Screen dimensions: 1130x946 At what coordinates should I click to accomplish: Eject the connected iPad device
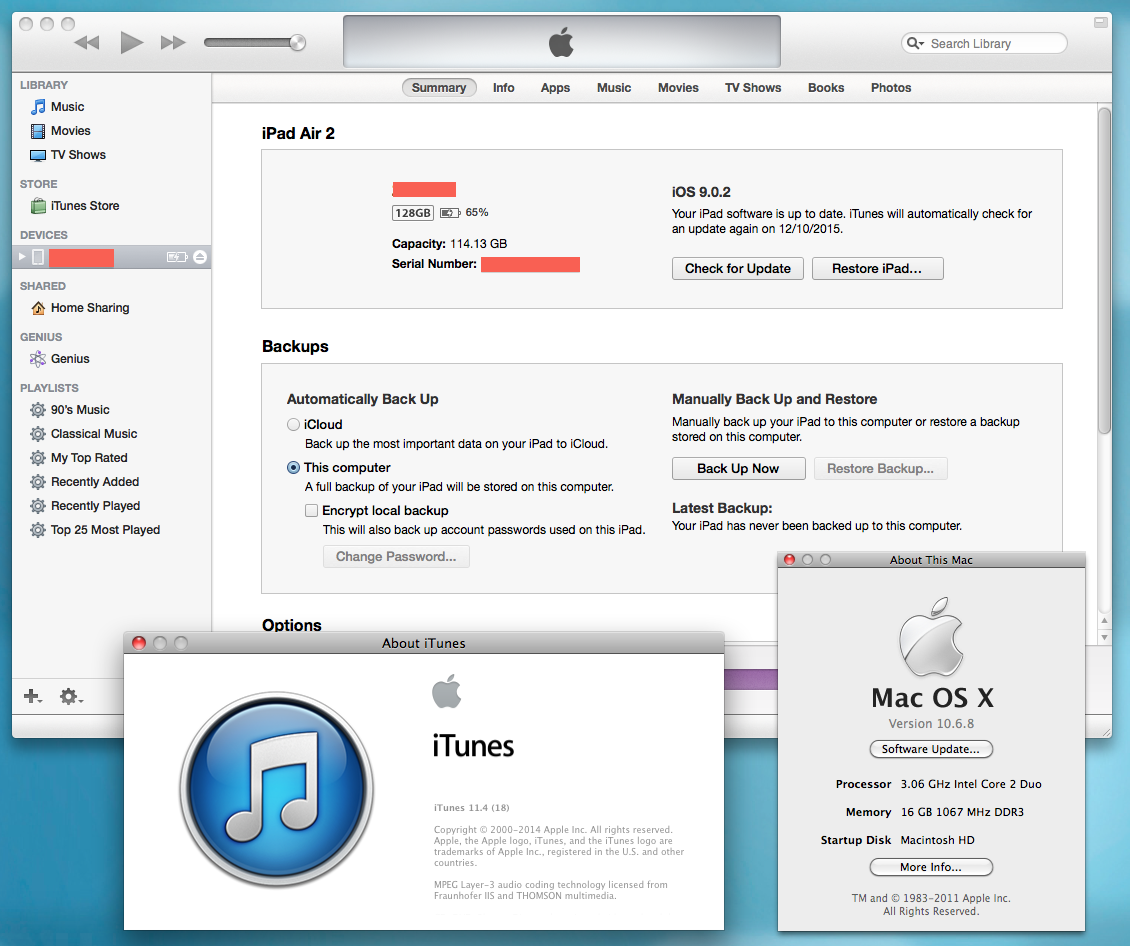[x=201, y=257]
